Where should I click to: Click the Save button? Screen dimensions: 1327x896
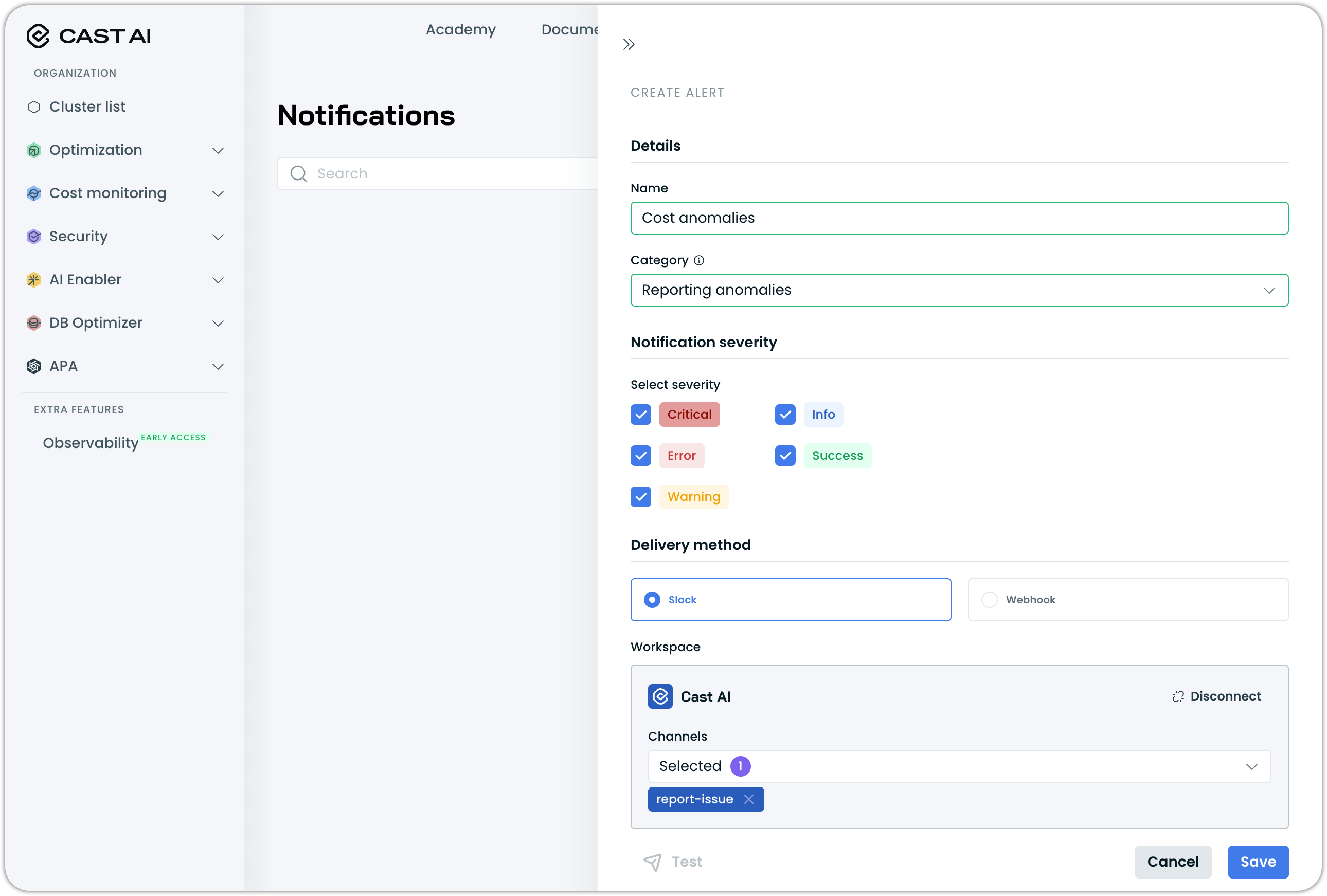[1258, 862]
